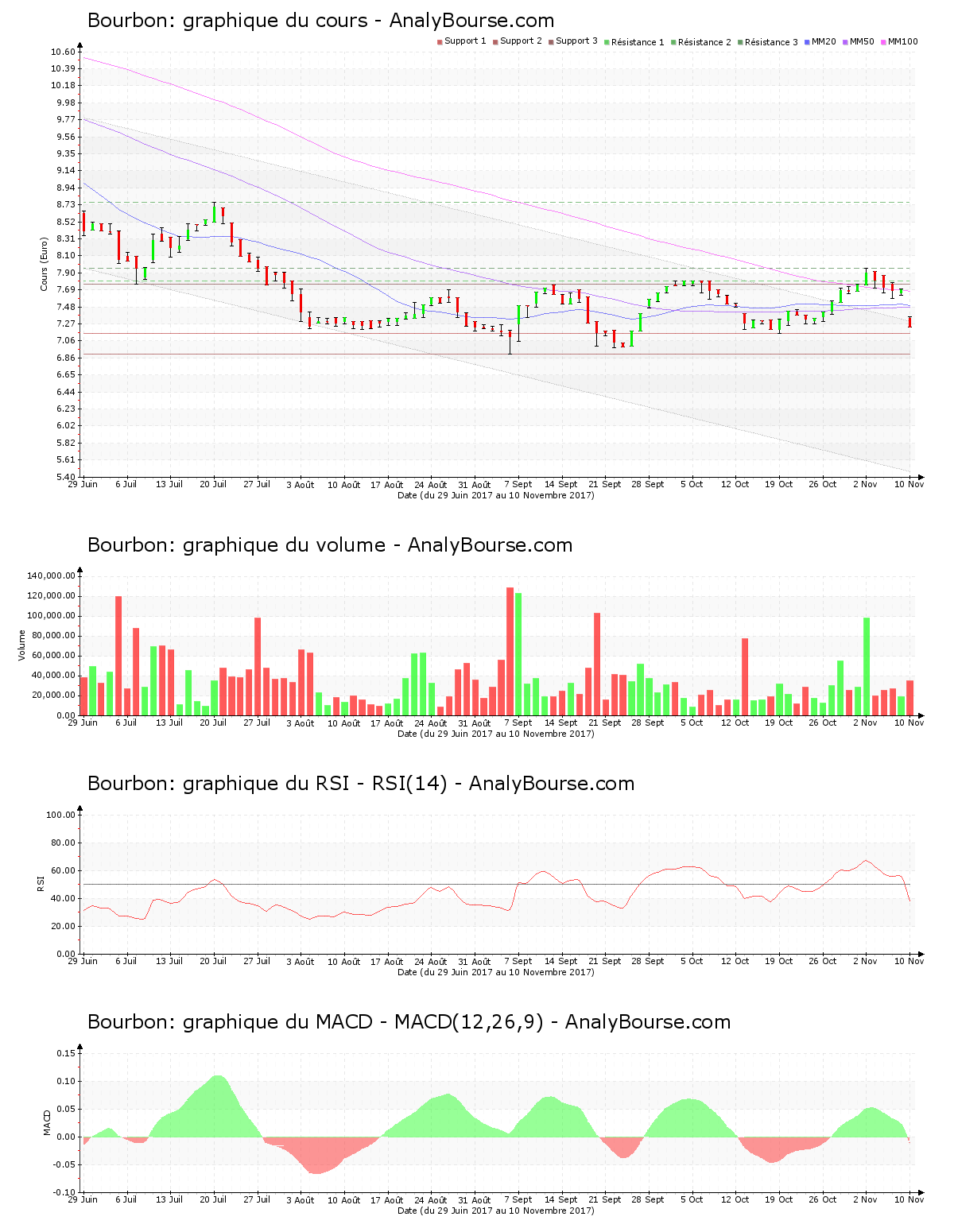
Task: Click the title 'Bourbon: graphique du cours - AnalyBourse.com'
Action: [x=320, y=21]
